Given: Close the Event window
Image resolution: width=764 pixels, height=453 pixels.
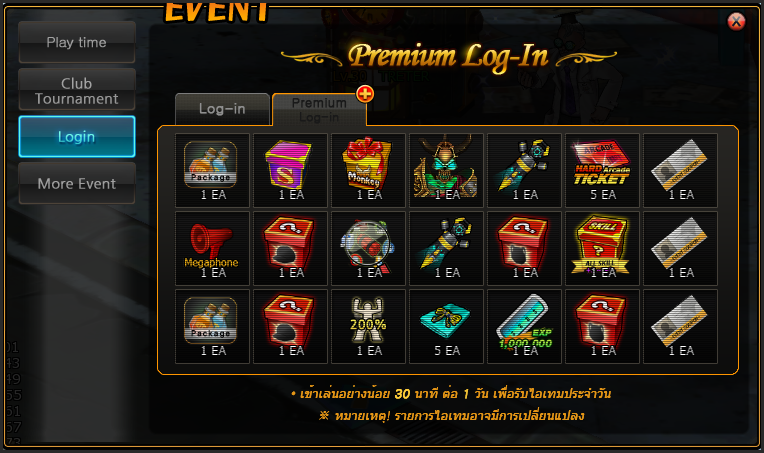Looking at the screenshot, I should tap(736, 21).
